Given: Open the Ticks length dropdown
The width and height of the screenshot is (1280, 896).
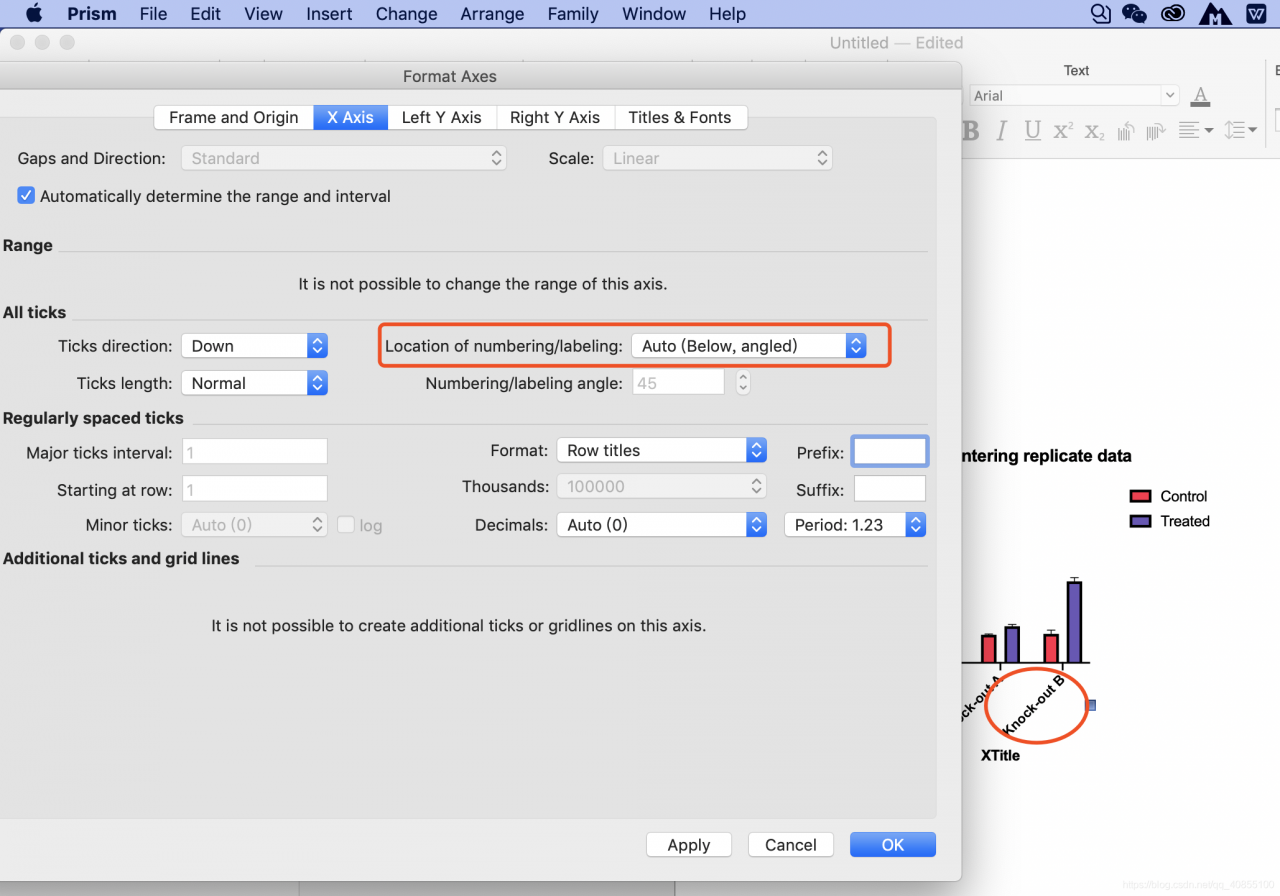Looking at the screenshot, I should coord(254,383).
